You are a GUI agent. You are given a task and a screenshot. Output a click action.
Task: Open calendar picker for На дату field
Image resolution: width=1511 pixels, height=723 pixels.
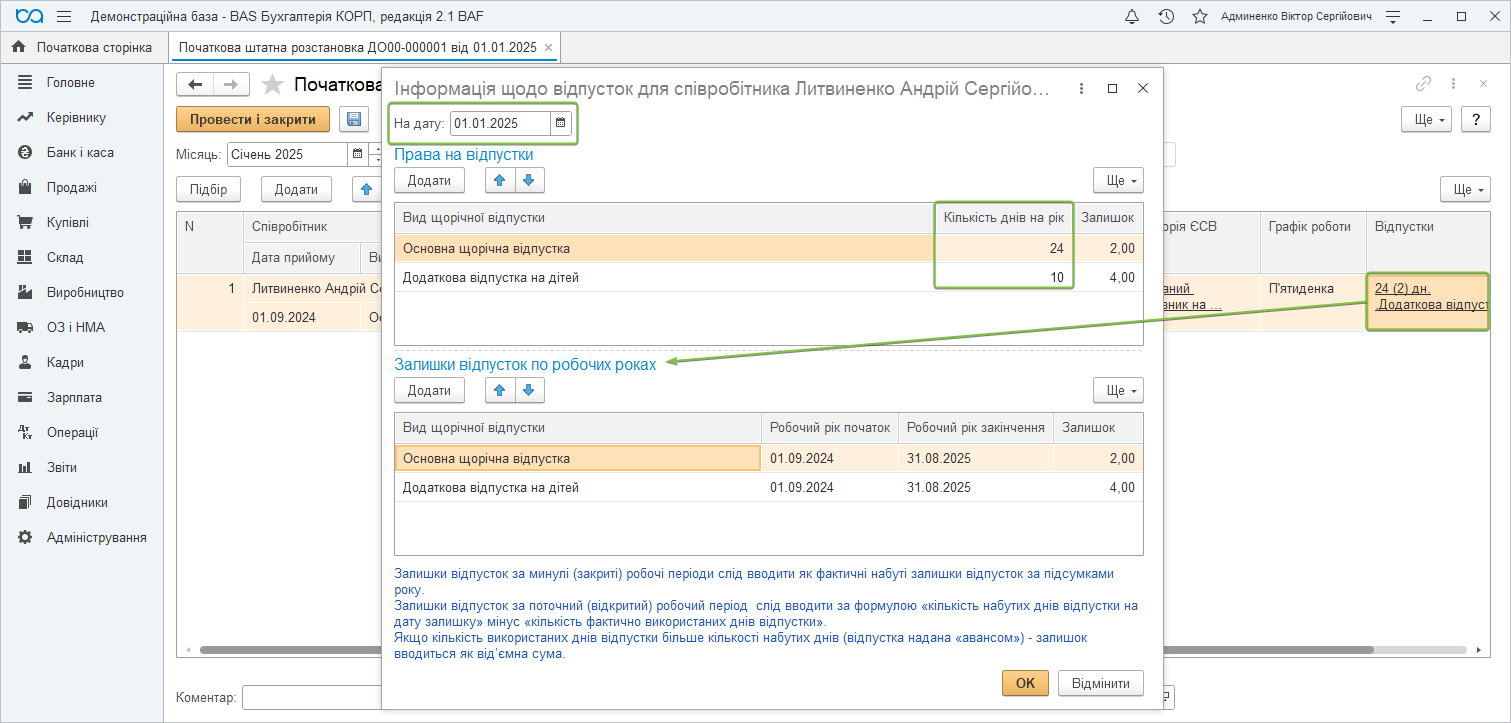[x=561, y=124]
